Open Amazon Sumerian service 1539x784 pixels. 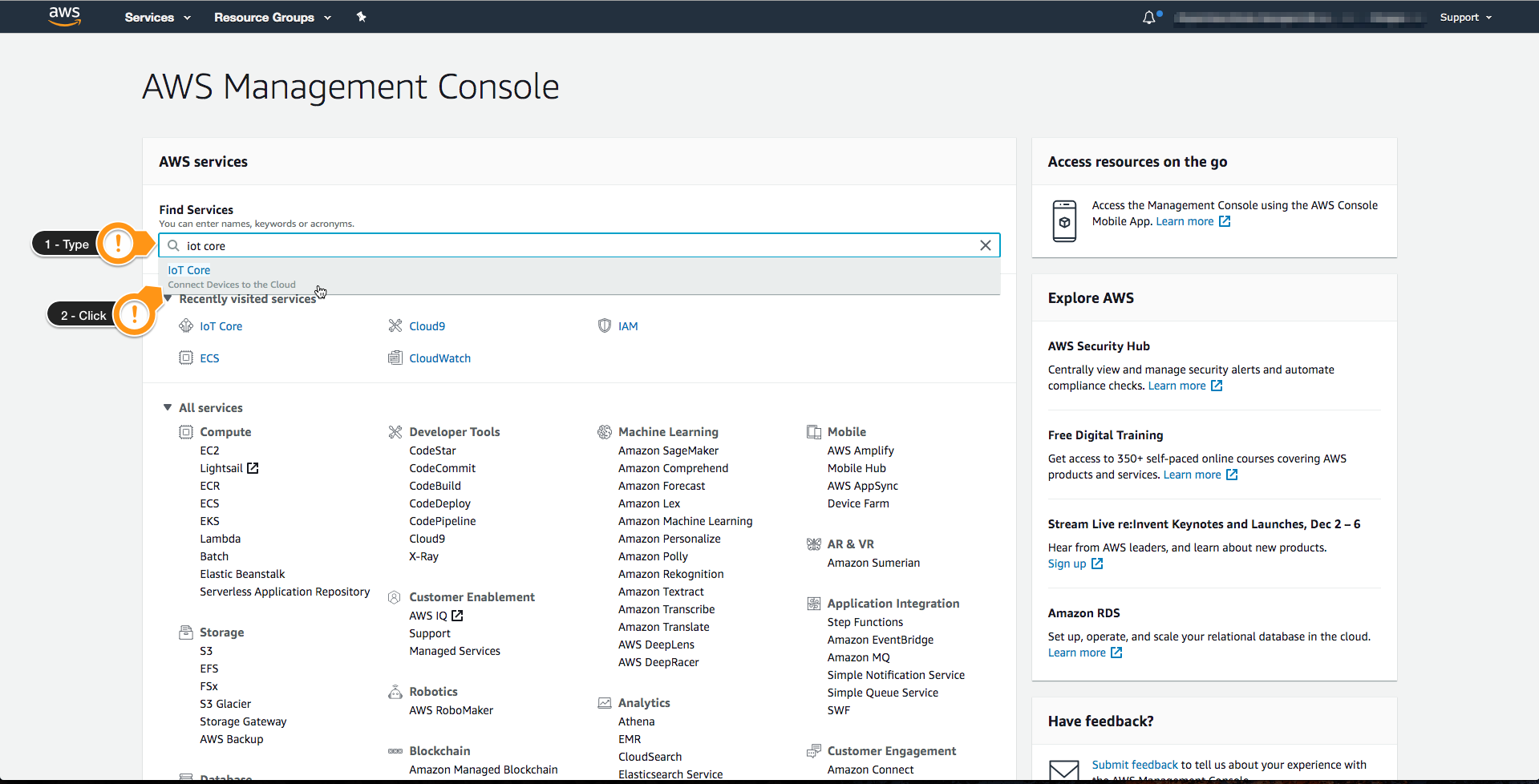click(873, 563)
